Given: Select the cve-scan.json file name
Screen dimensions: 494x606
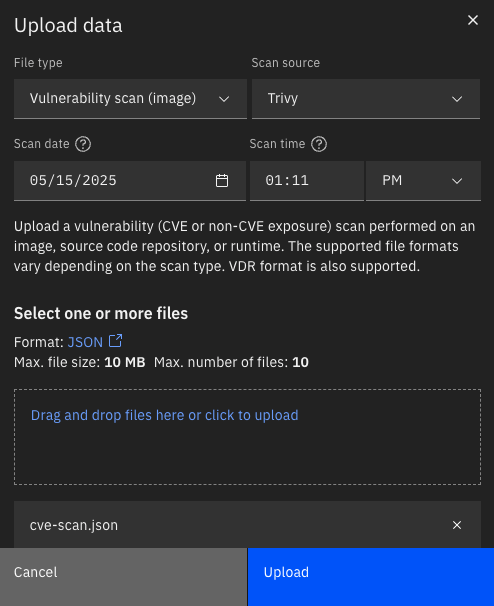Looking at the screenshot, I should tap(74, 526).
